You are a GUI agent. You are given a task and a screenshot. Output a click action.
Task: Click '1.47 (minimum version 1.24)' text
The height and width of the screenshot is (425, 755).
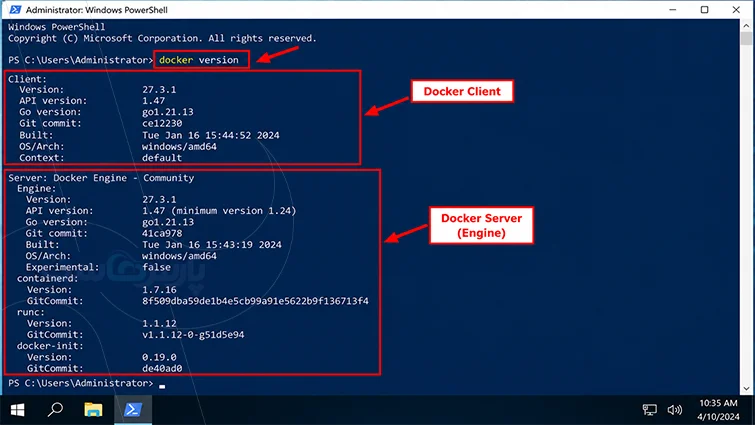219,211
